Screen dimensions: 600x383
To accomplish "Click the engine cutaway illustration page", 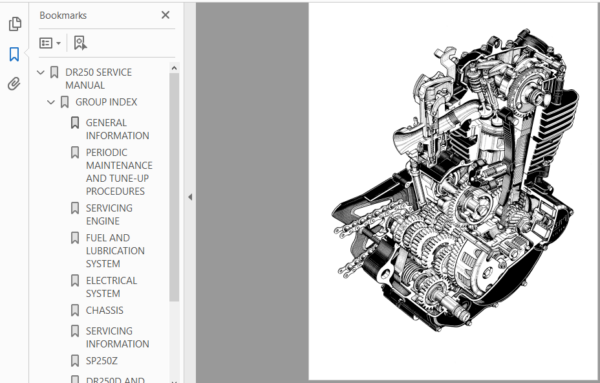I will pyautogui.click(x=454, y=191).
